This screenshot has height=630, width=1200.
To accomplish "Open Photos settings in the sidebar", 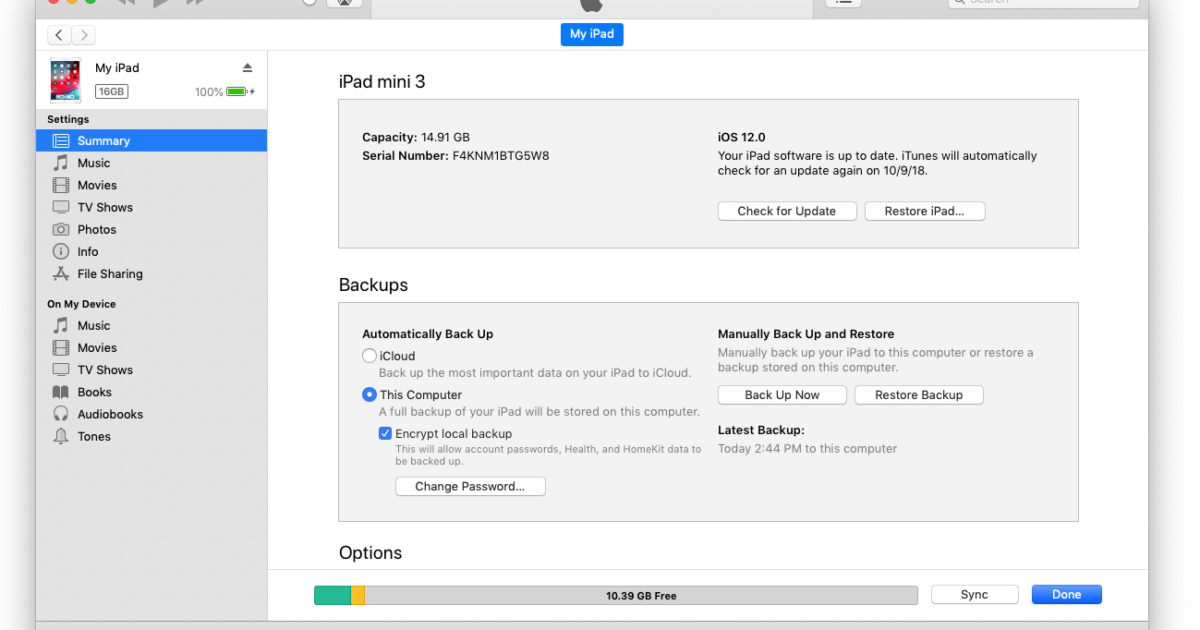I will [x=97, y=229].
